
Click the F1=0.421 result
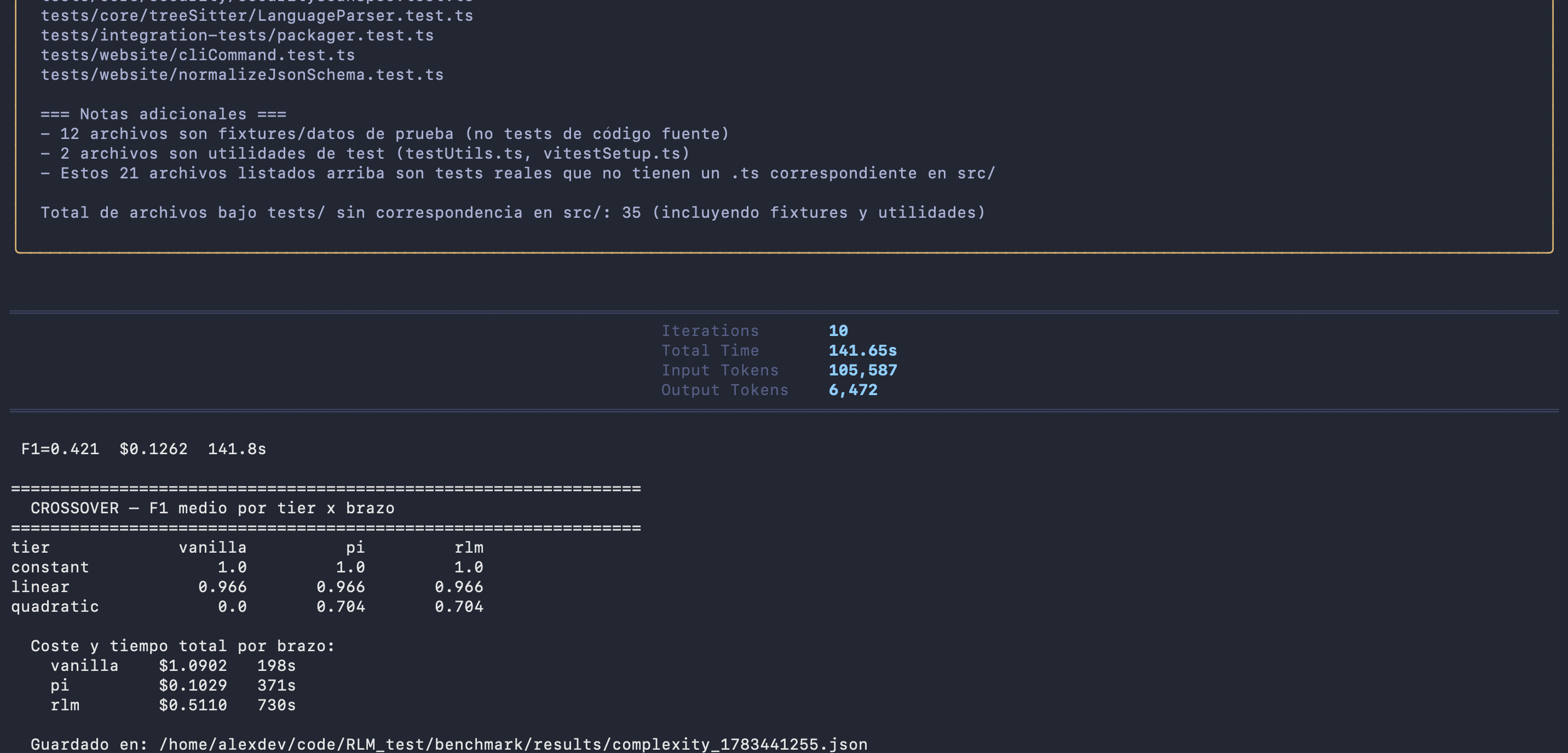pos(60,449)
